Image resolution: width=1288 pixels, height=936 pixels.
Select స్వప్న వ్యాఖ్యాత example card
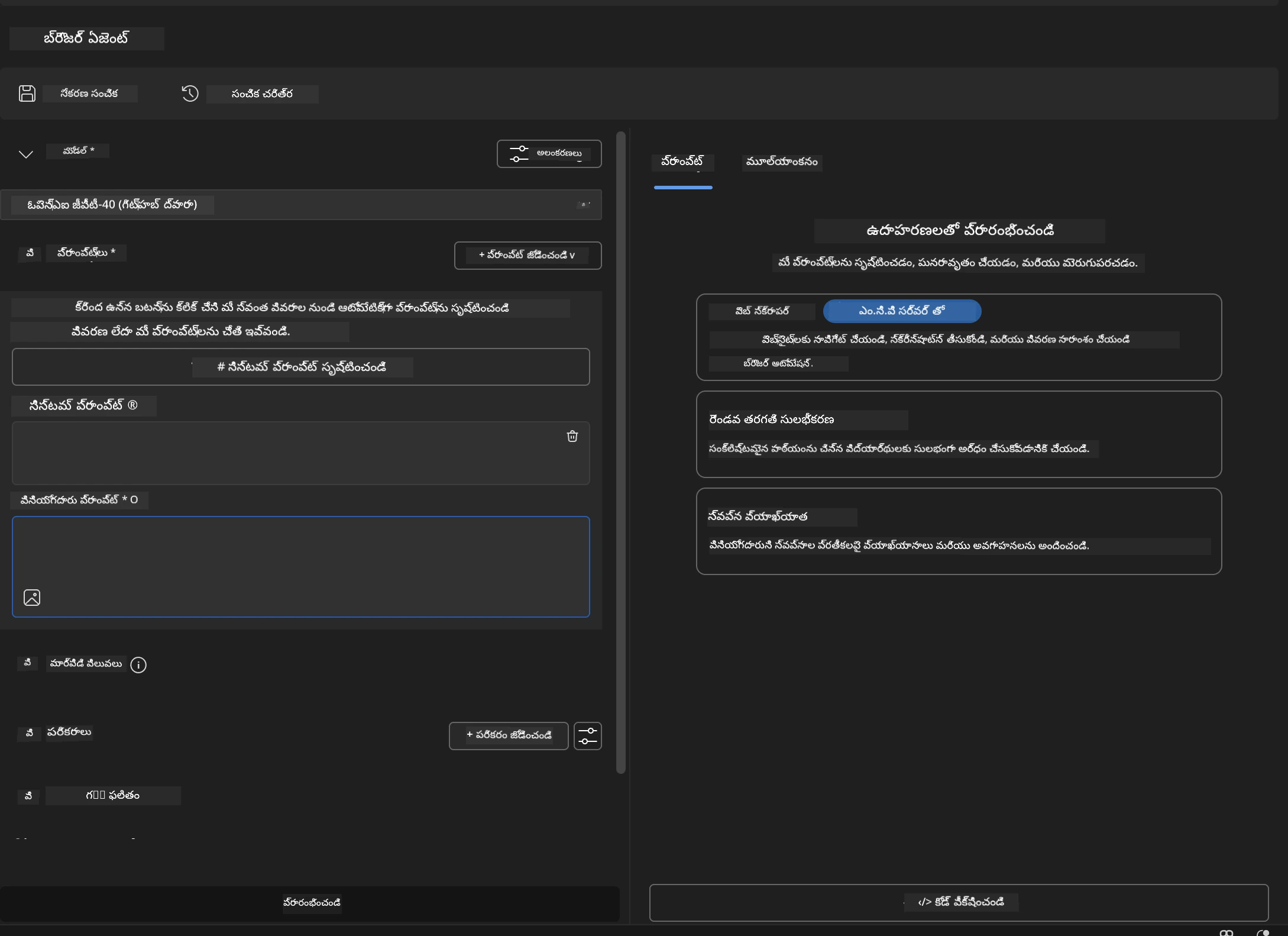pos(959,531)
